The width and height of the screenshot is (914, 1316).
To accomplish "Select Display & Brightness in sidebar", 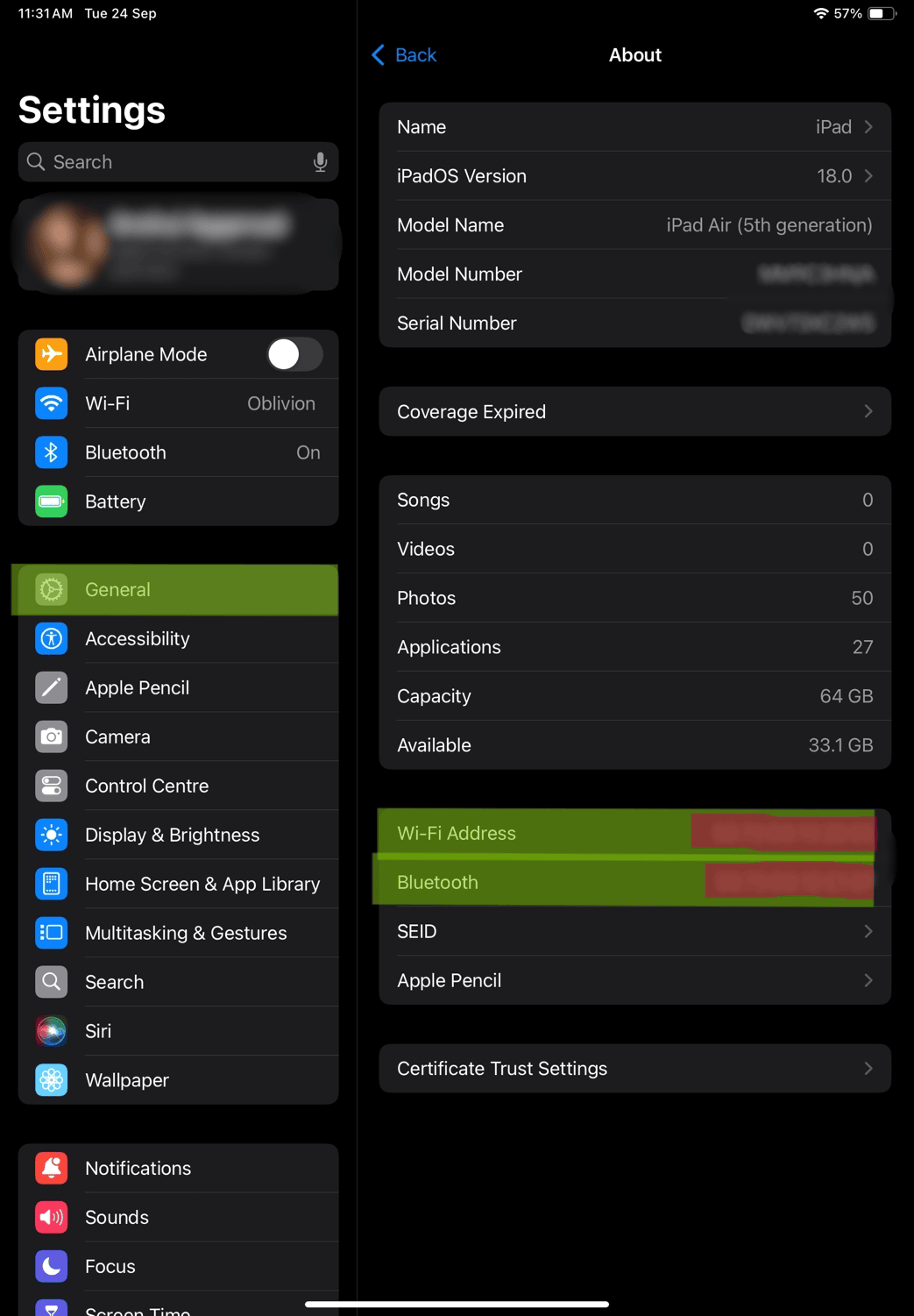I will (x=178, y=835).
